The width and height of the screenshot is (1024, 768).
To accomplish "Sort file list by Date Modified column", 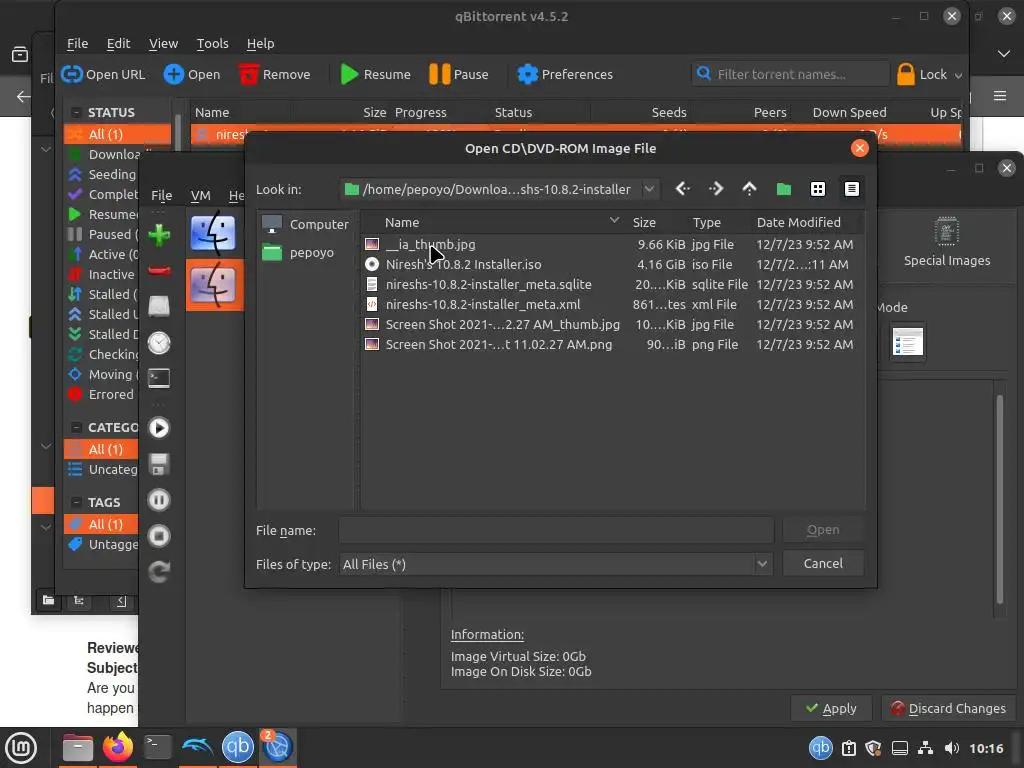I will [x=798, y=222].
